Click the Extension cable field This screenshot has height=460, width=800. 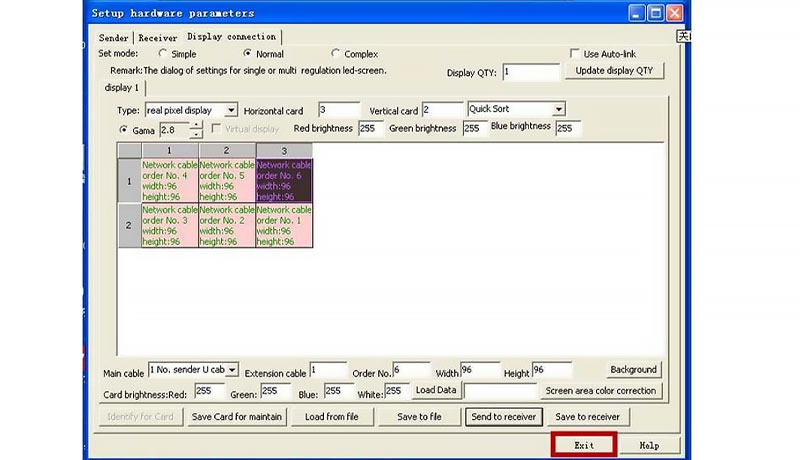coord(329,370)
